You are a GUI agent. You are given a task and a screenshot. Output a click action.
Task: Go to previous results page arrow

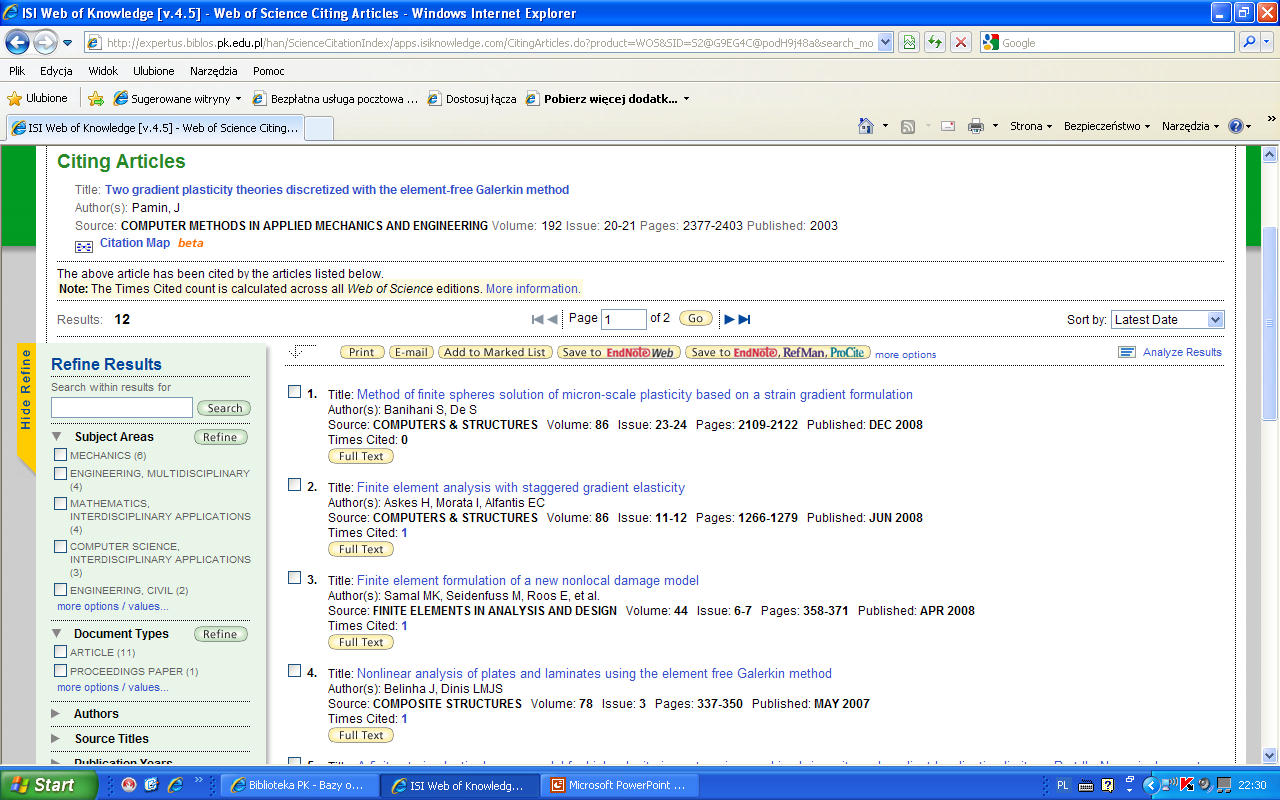[x=552, y=319]
